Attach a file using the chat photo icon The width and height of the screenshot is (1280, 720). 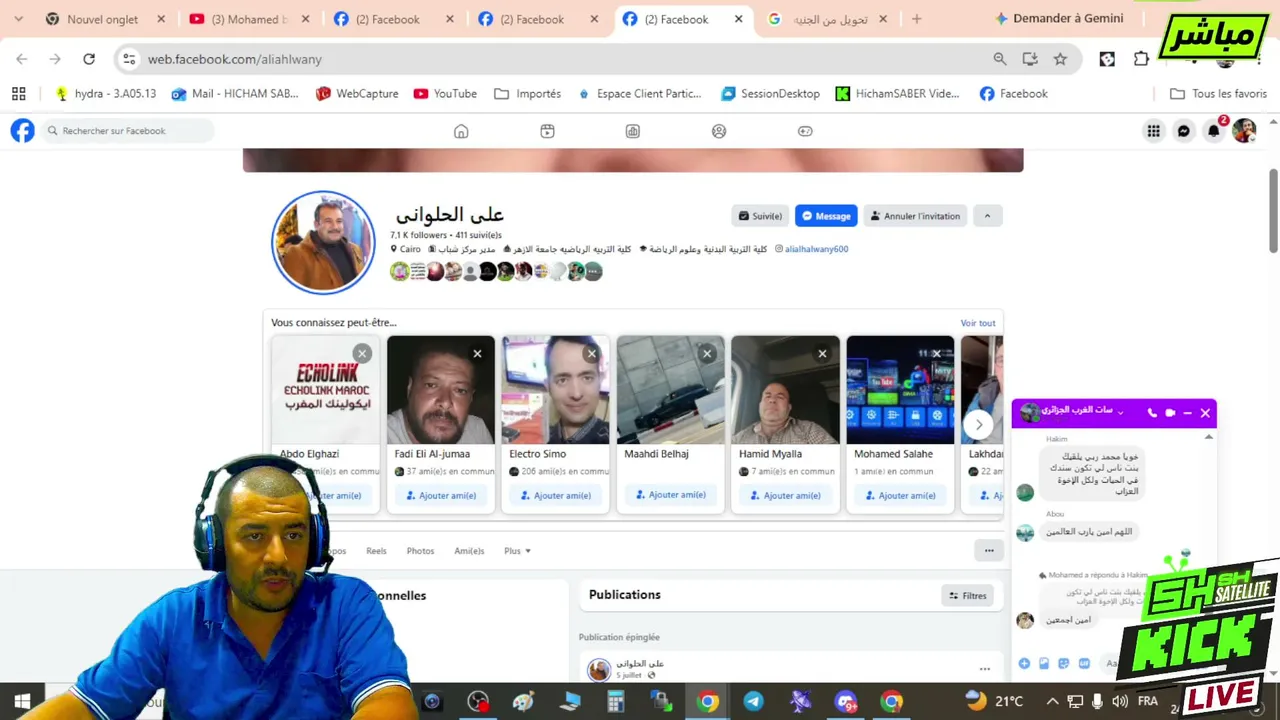point(1044,663)
